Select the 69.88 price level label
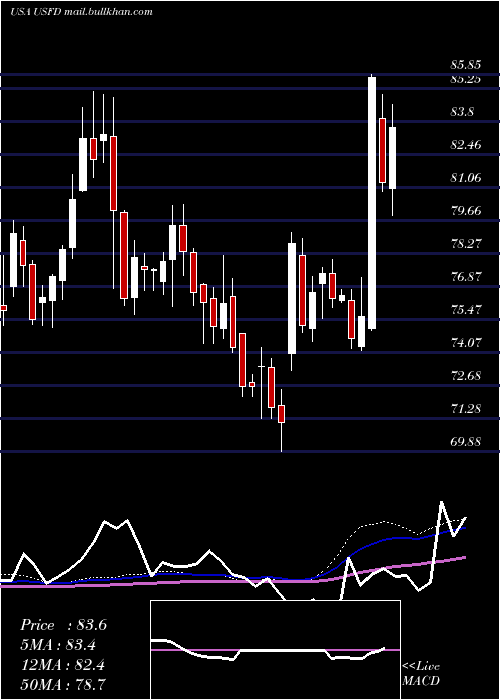The image size is (500, 700). (466, 442)
